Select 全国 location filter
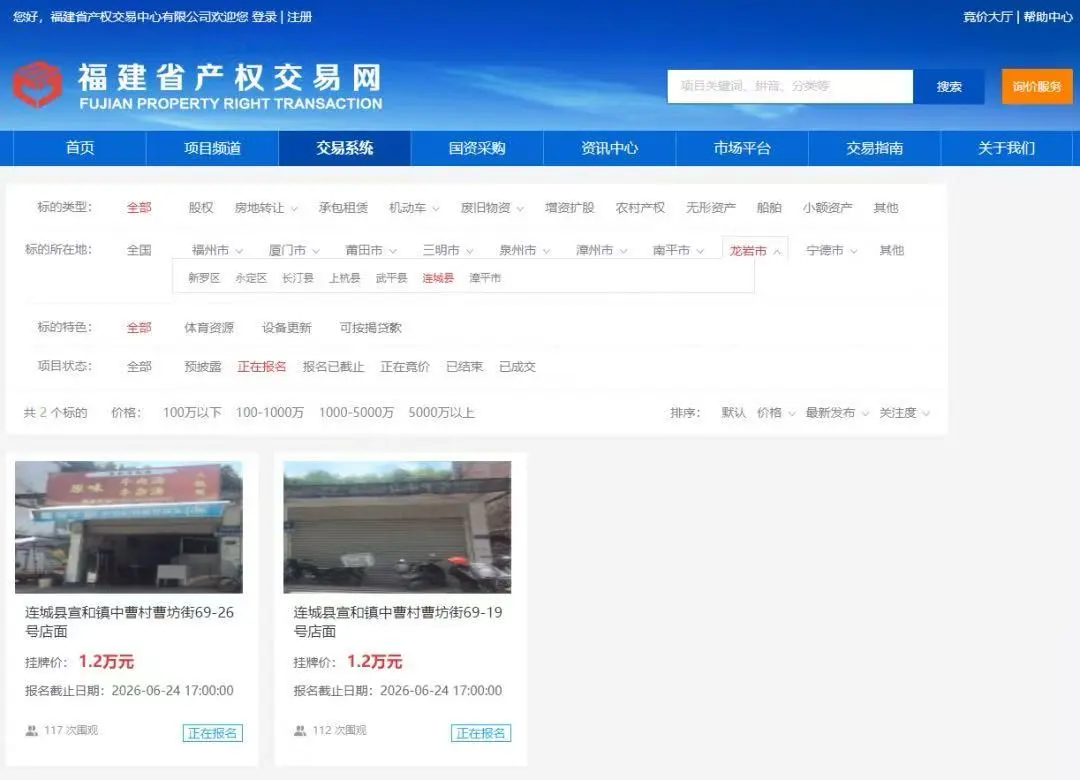This screenshot has width=1080, height=780. point(139,250)
